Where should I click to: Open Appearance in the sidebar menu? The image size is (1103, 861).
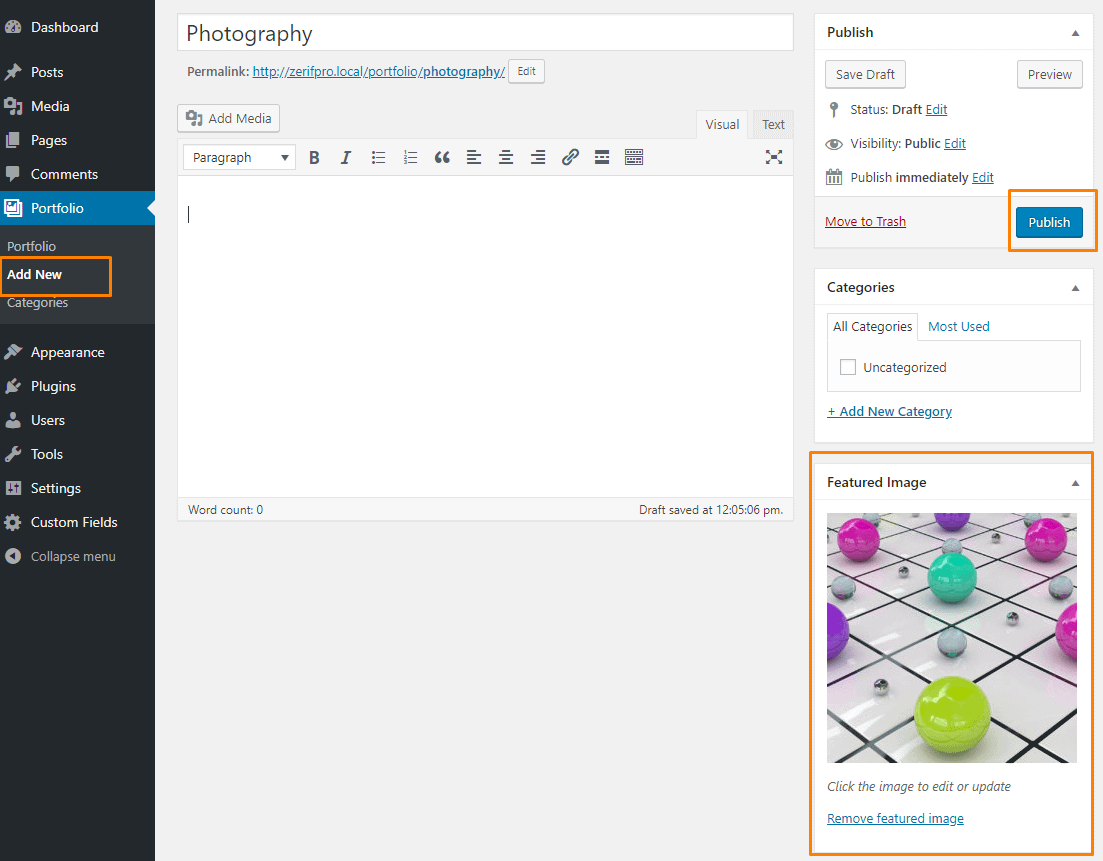tap(67, 352)
